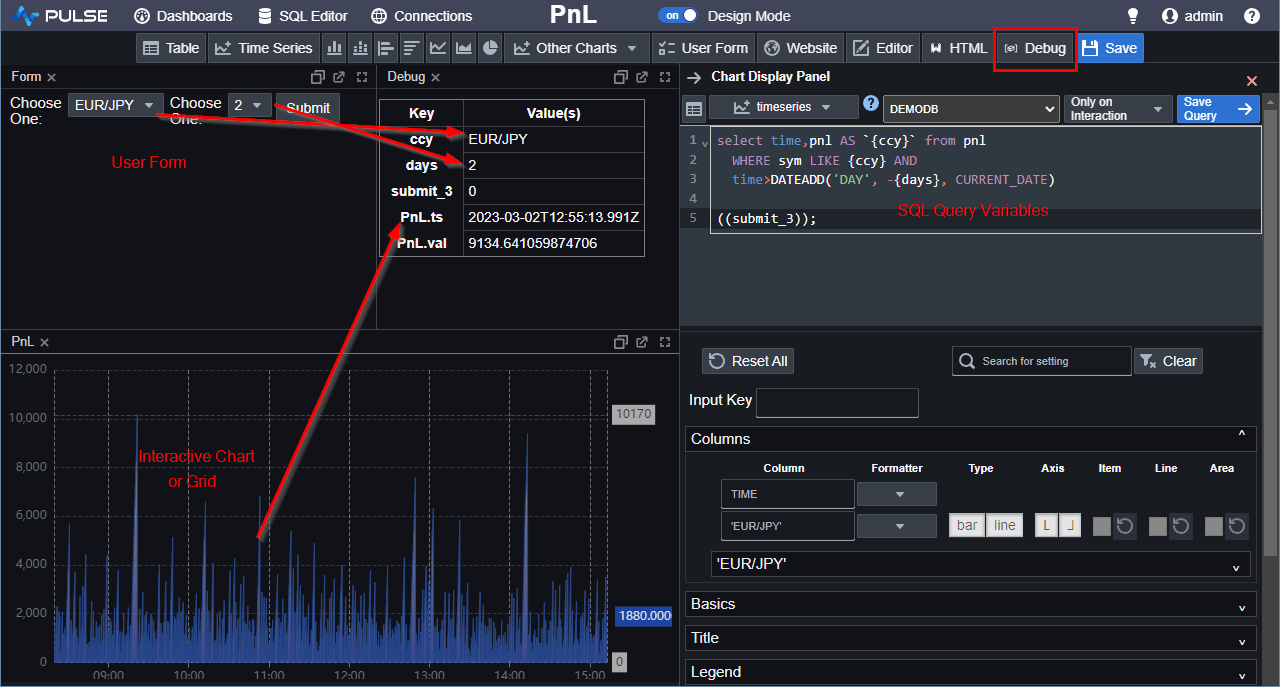The width and height of the screenshot is (1280, 687).
Task: Open the timeseries chart type dropdown
Action: [x=784, y=107]
